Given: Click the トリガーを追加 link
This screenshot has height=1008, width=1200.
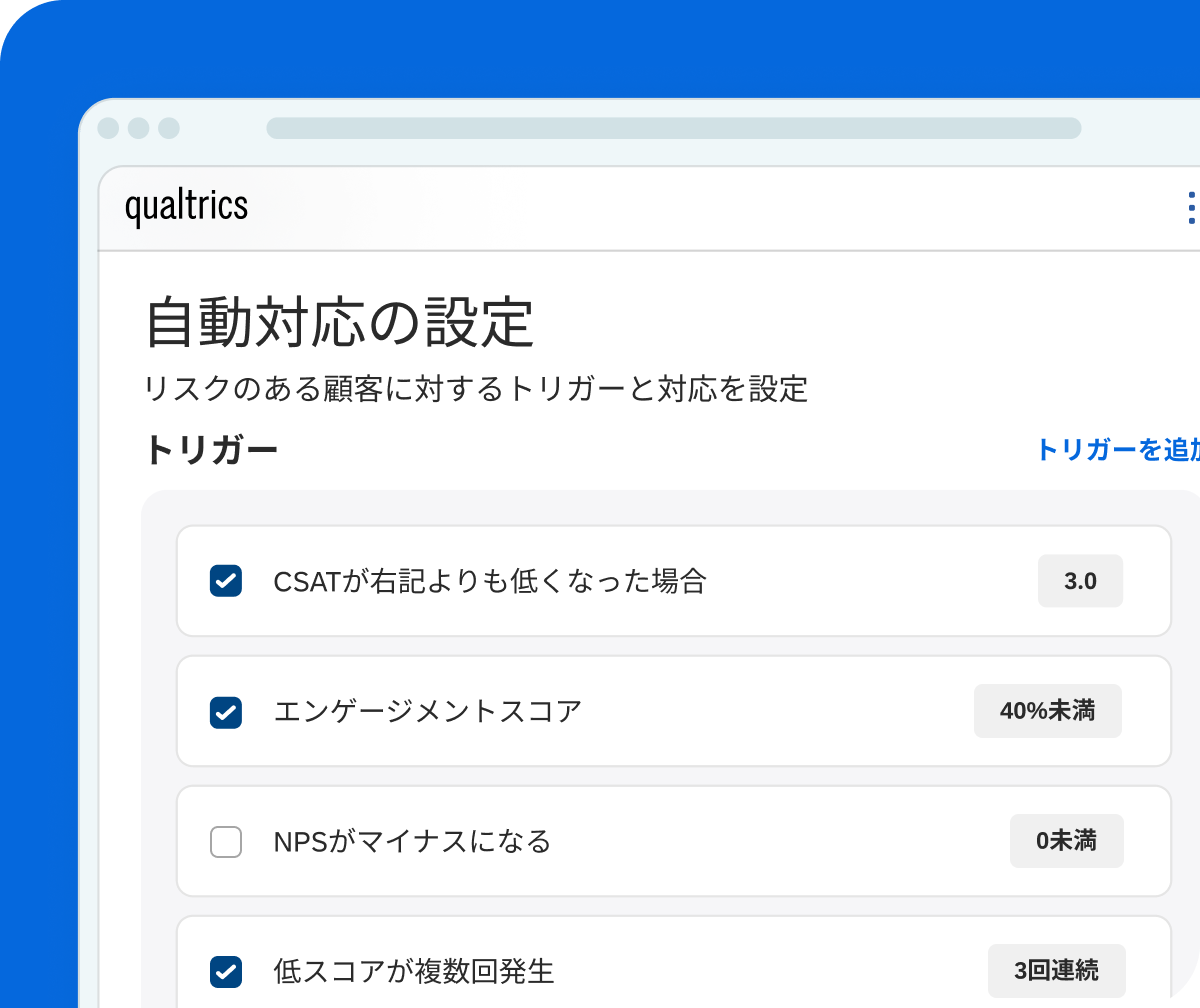Looking at the screenshot, I should [1117, 450].
